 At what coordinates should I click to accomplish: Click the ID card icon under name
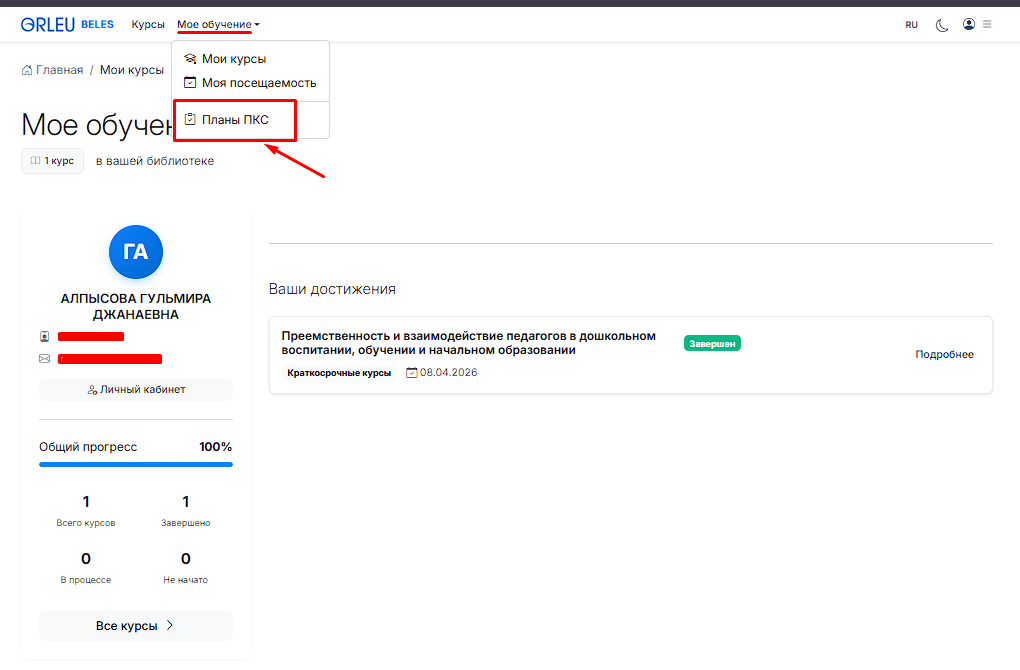44,336
